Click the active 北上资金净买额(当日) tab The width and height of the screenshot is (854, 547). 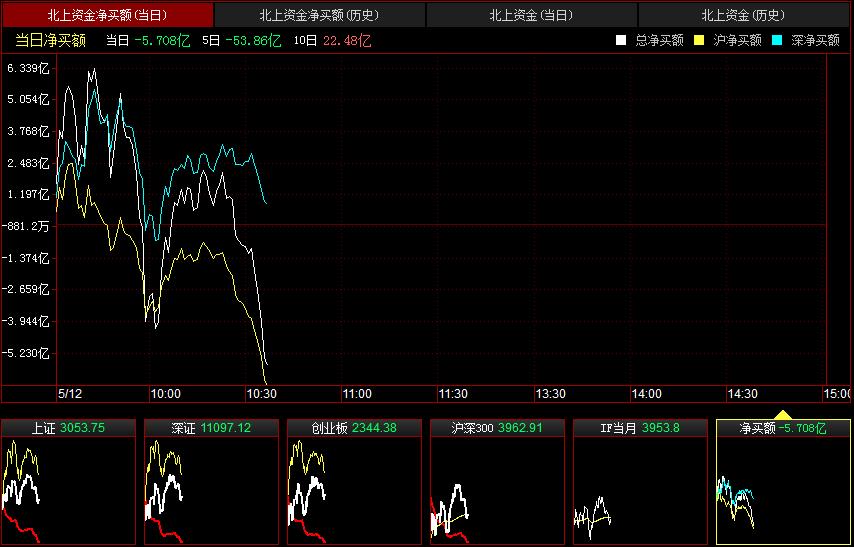coord(107,15)
